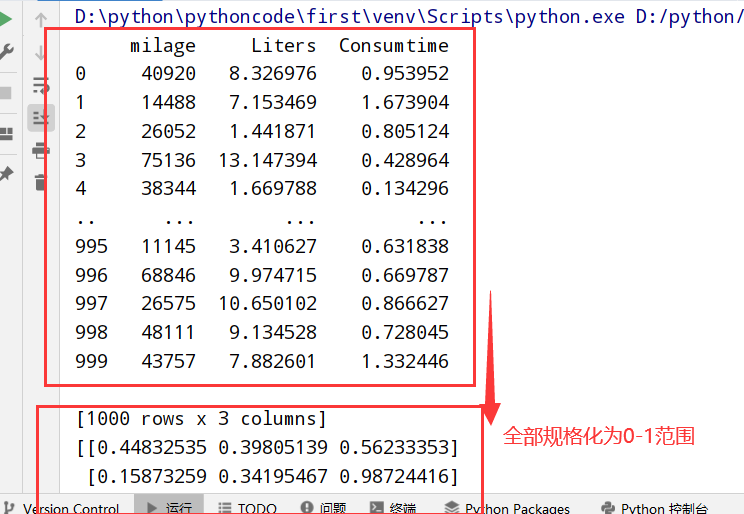Open the TODO tool window tab

click(x=247, y=508)
